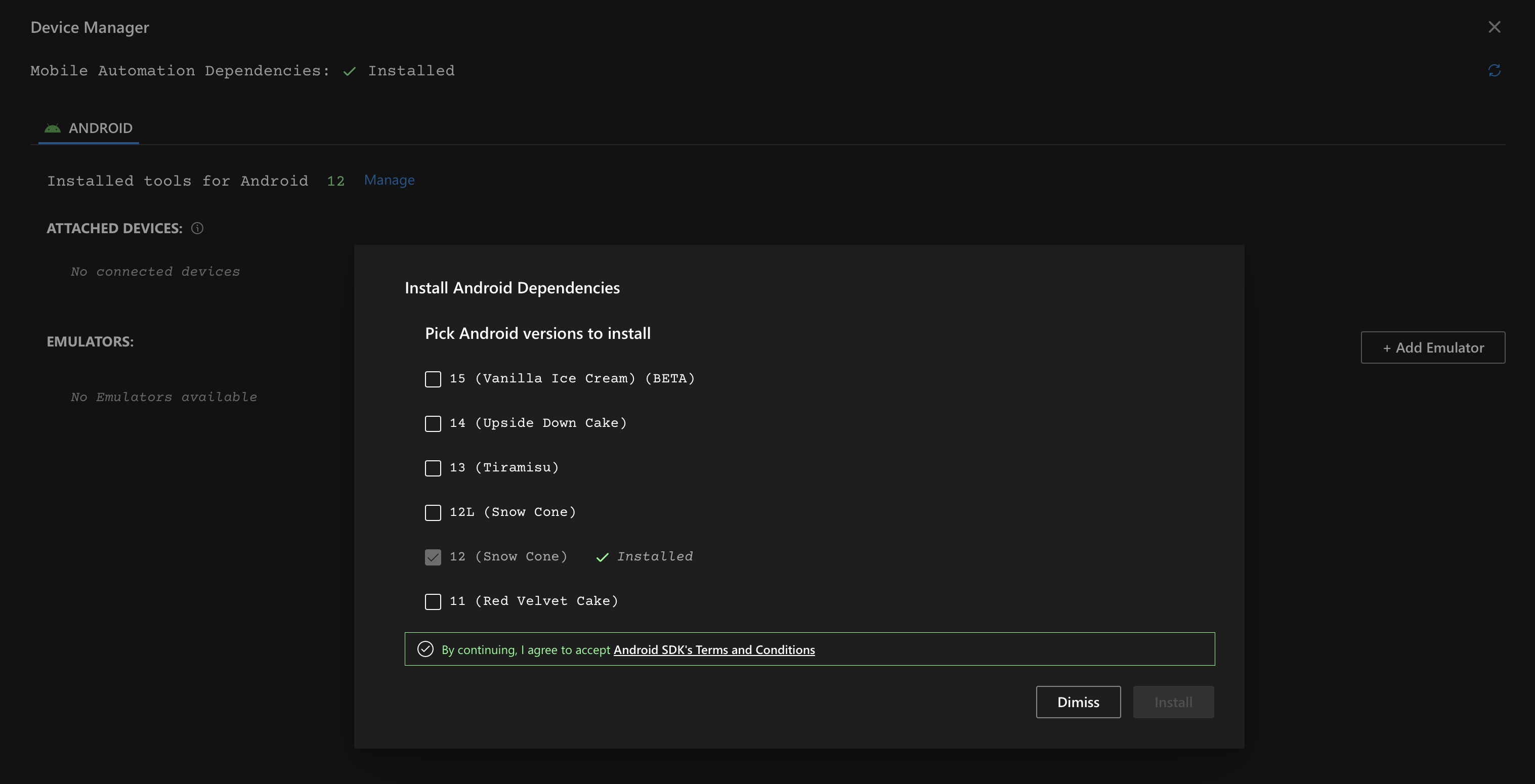Screen dimensions: 1535x784
Task: Click the Add Emulator button
Action: point(1432,347)
